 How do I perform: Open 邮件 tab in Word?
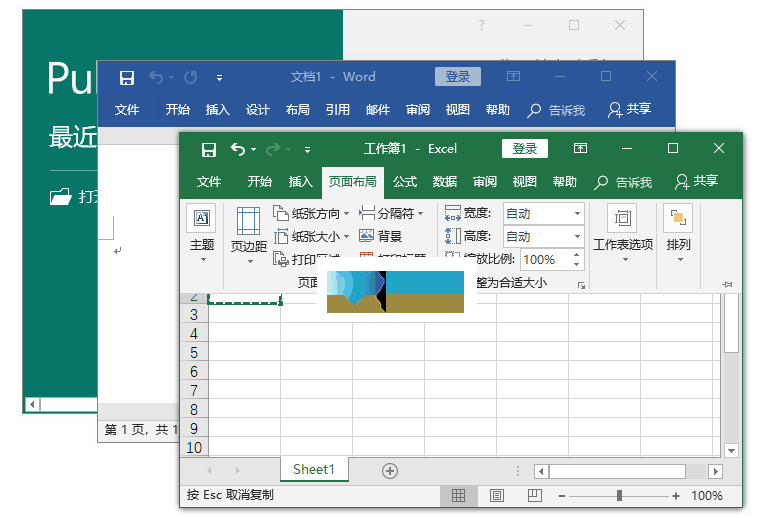tap(378, 110)
